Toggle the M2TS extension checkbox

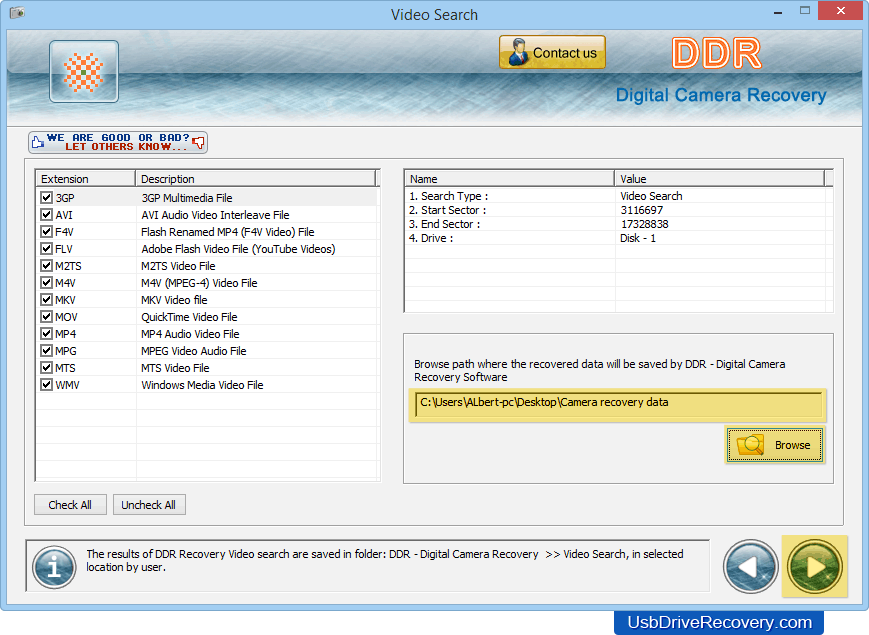click(47, 265)
